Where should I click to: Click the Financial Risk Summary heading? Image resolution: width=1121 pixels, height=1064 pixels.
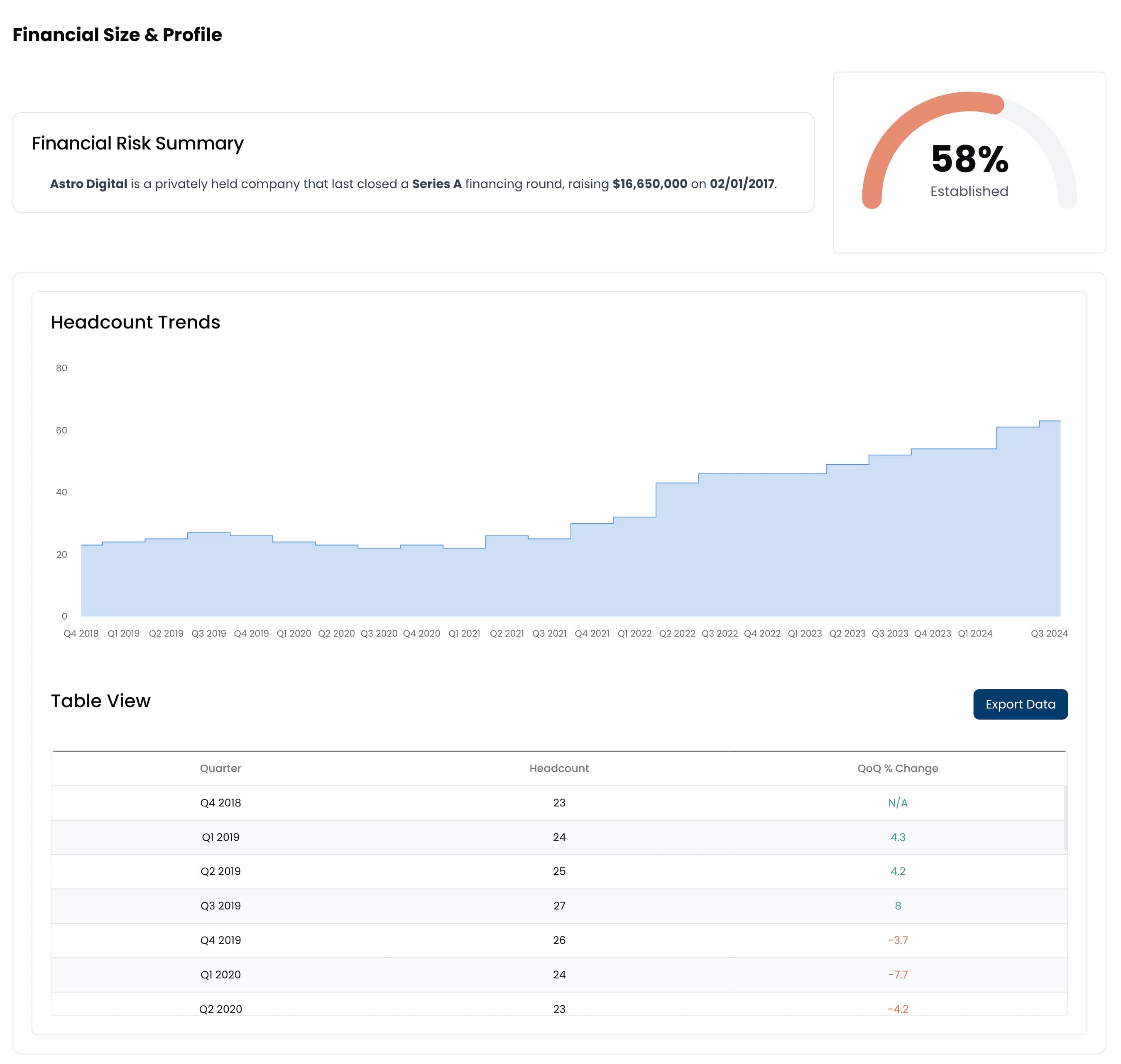137,143
